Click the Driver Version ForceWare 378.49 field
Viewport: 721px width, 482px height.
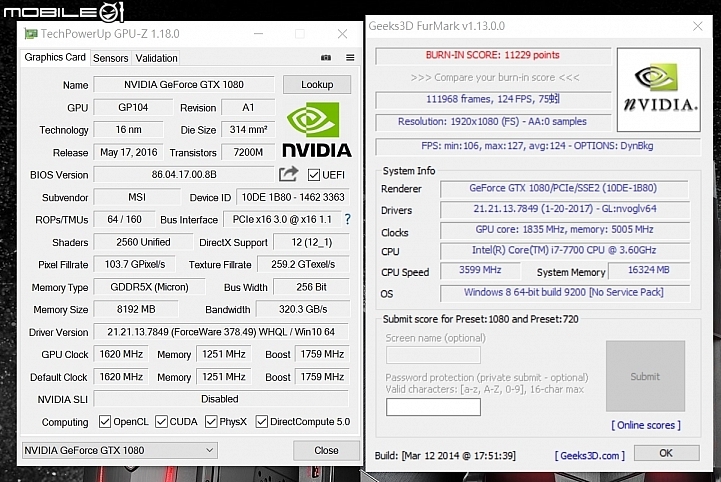coord(221,332)
